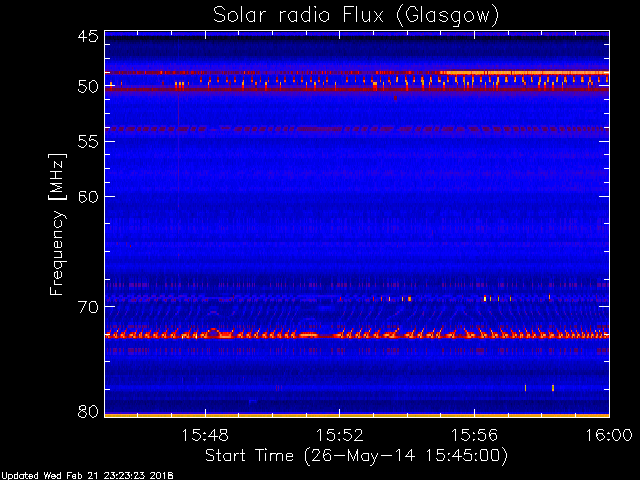Select the 50 frequency tick label
Viewport: 640px width, 480px height.
click(x=88, y=87)
